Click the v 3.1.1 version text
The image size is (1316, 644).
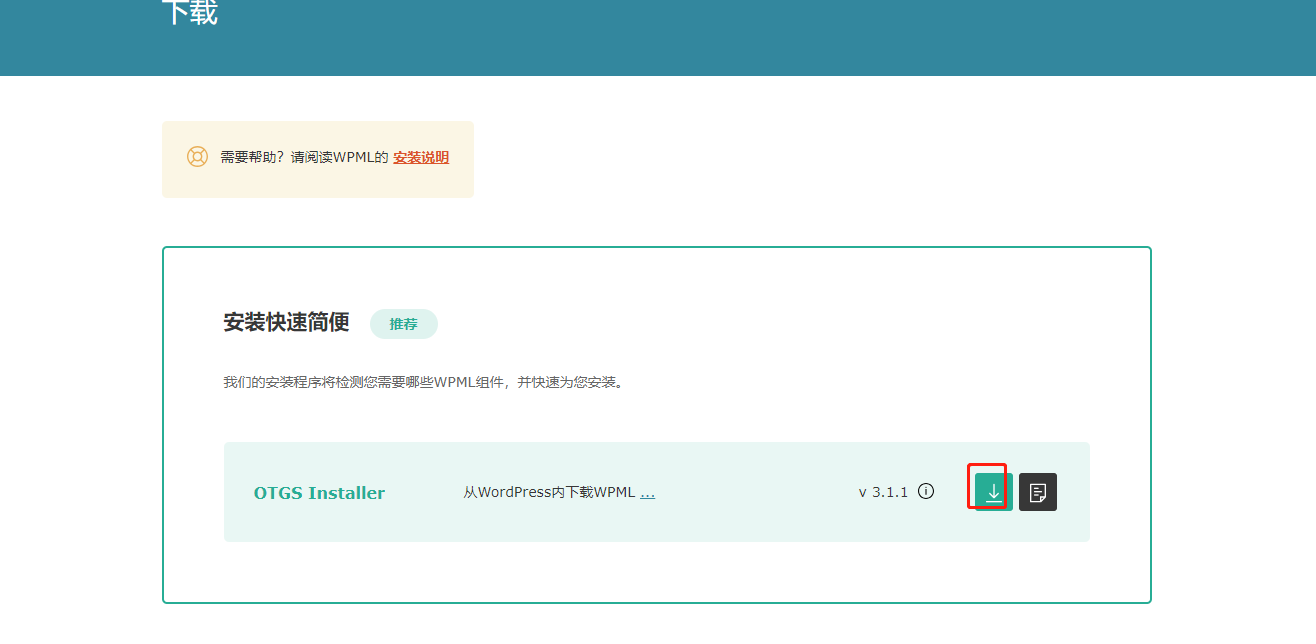(883, 492)
